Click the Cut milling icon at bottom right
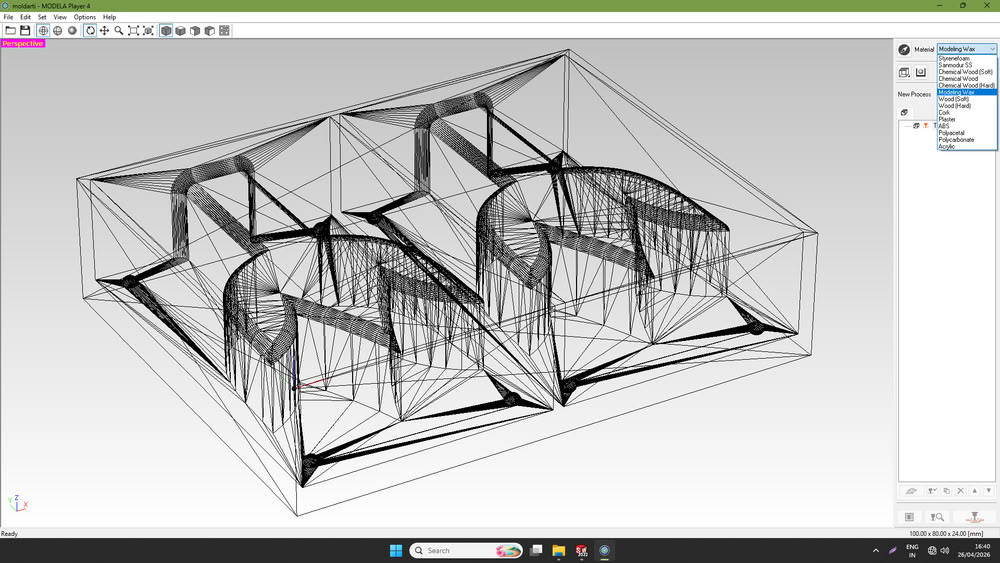The height and width of the screenshot is (563, 1000). point(974,517)
